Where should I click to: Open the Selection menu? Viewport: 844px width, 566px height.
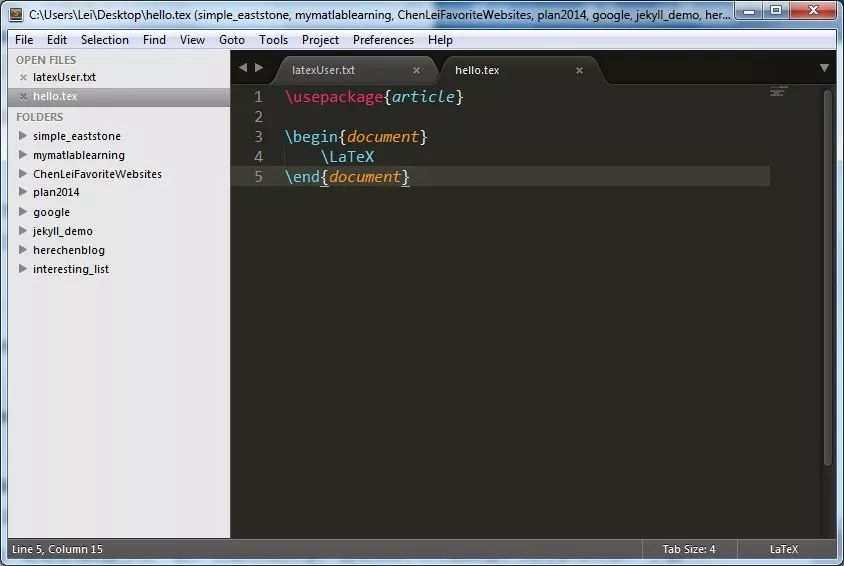coord(104,40)
